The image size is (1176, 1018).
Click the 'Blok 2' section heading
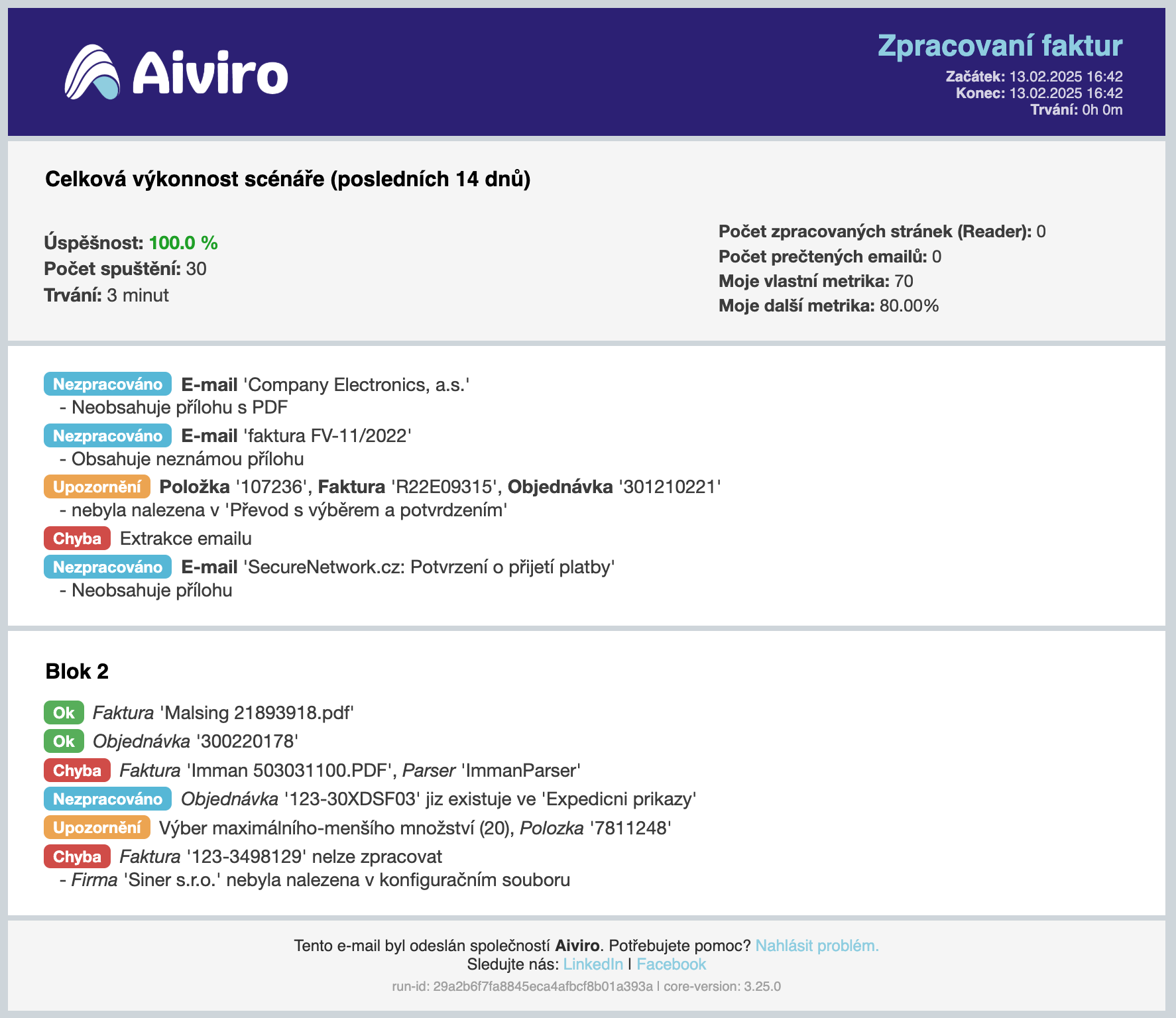(x=77, y=671)
